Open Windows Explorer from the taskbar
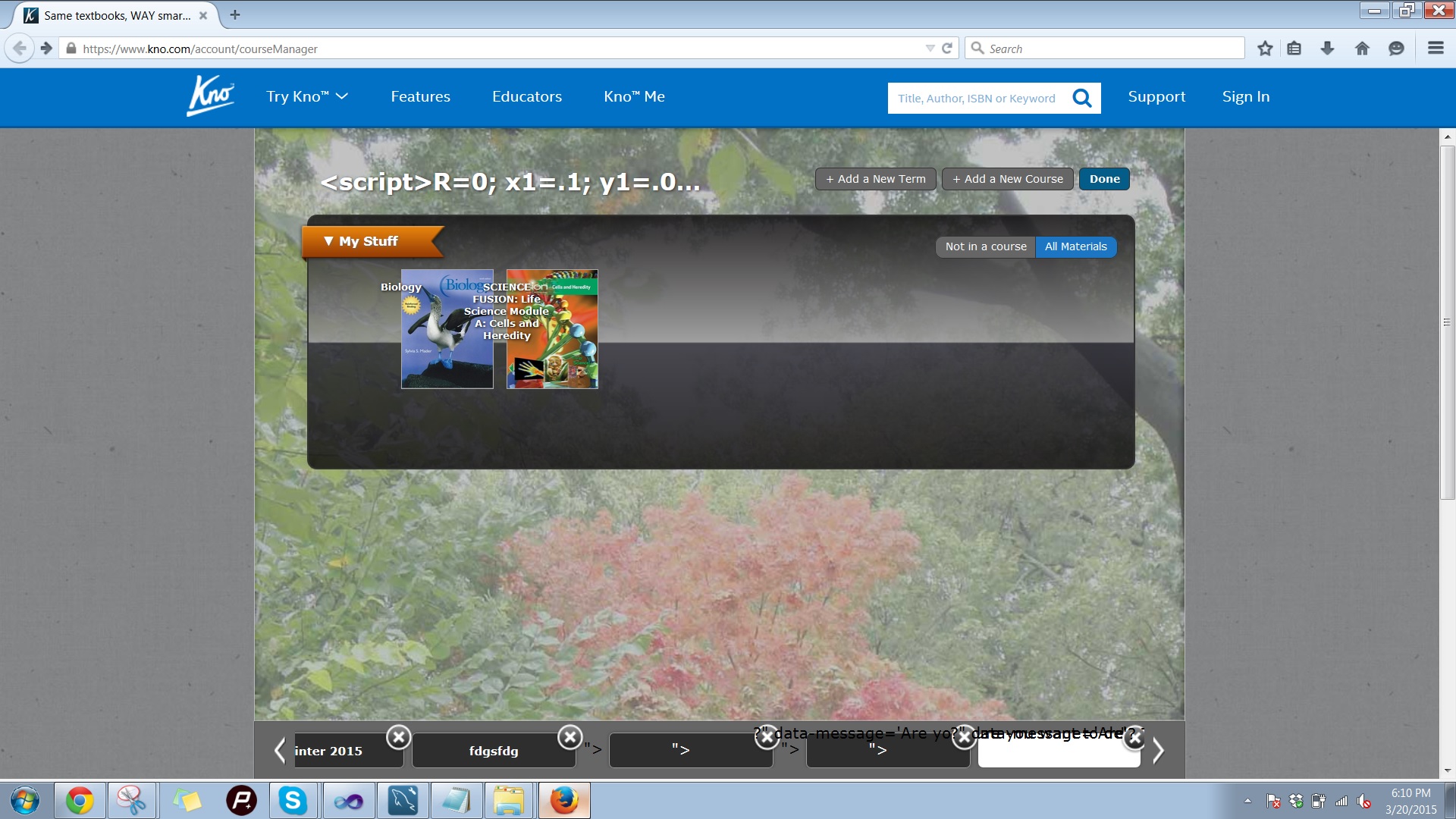This screenshot has width=1456, height=819. 509,801
